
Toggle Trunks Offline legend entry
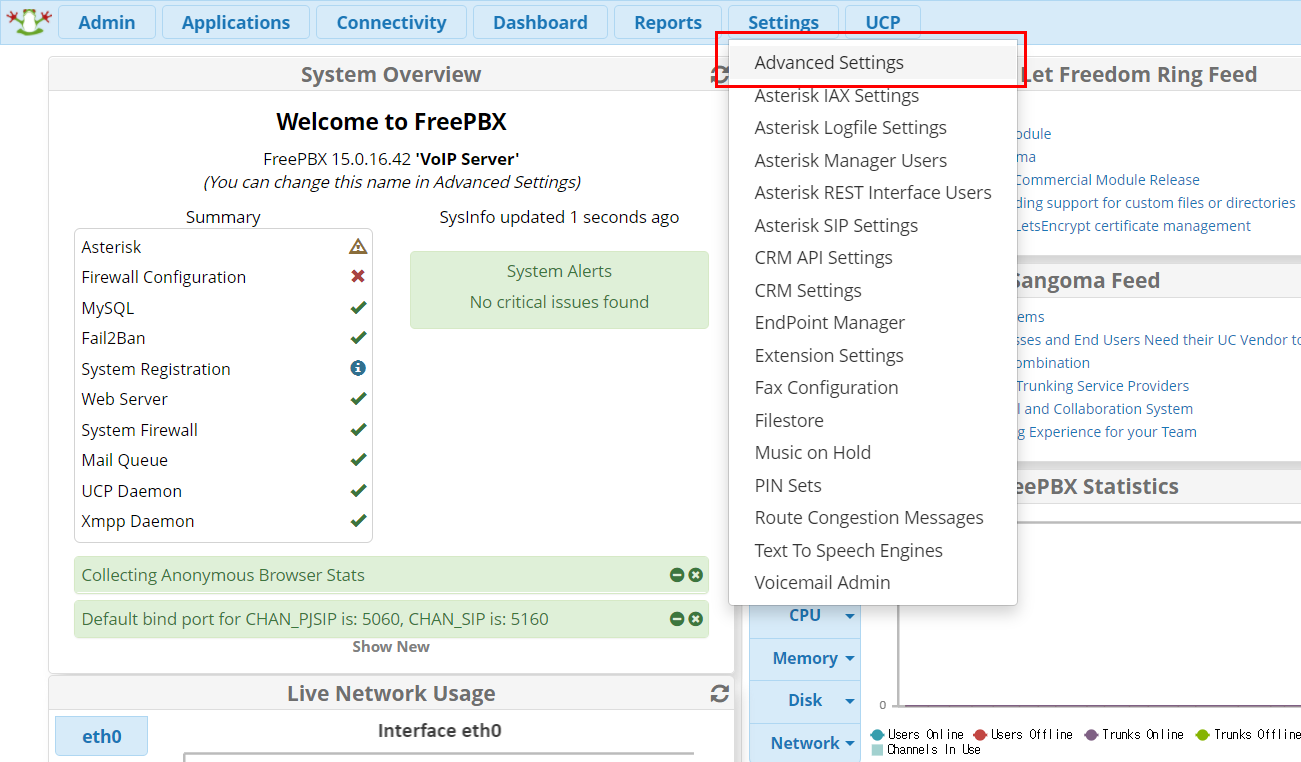(x=1247, y=735)
